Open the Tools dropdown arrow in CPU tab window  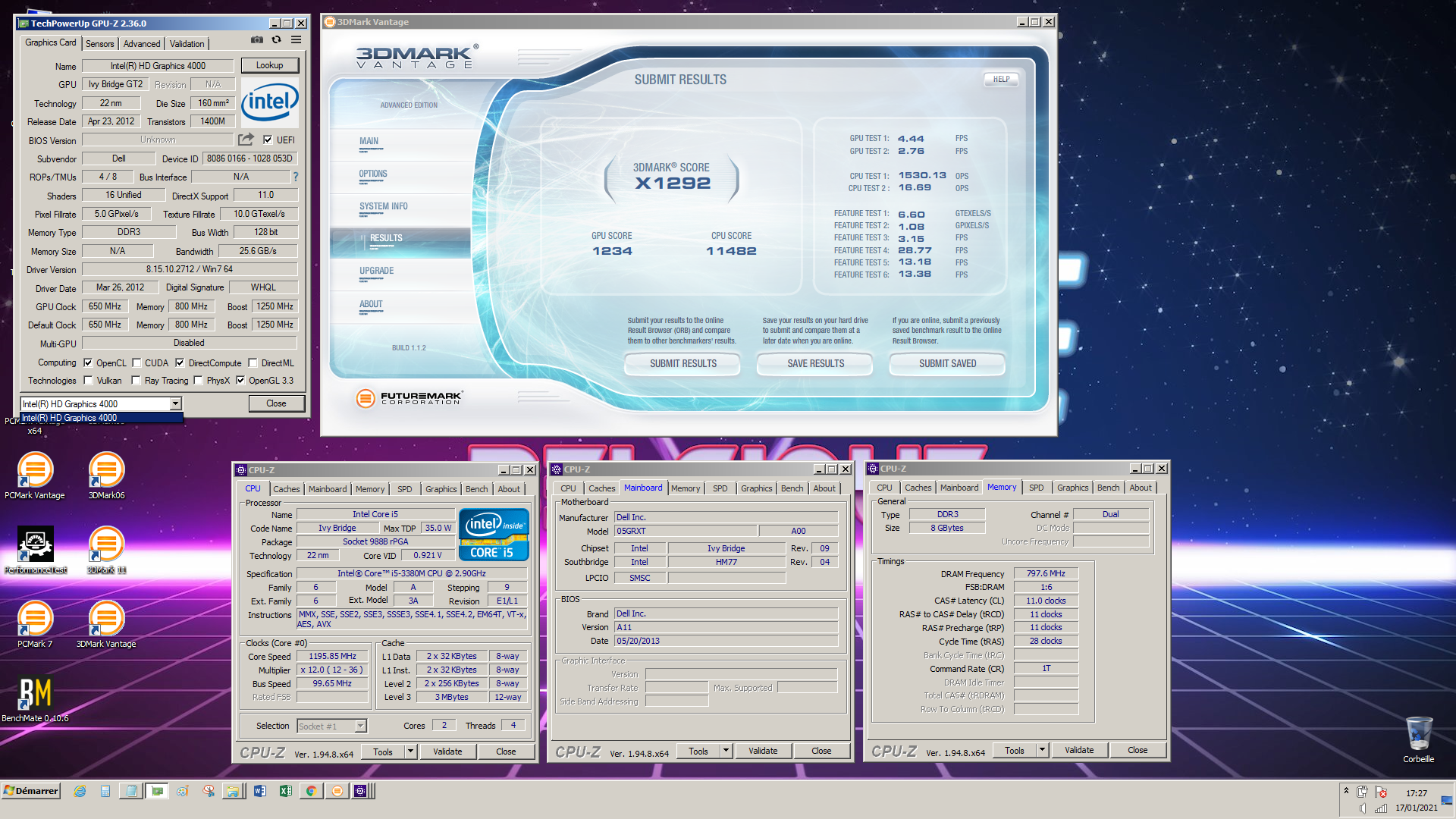pyautogui.click(x=410, y=752)
